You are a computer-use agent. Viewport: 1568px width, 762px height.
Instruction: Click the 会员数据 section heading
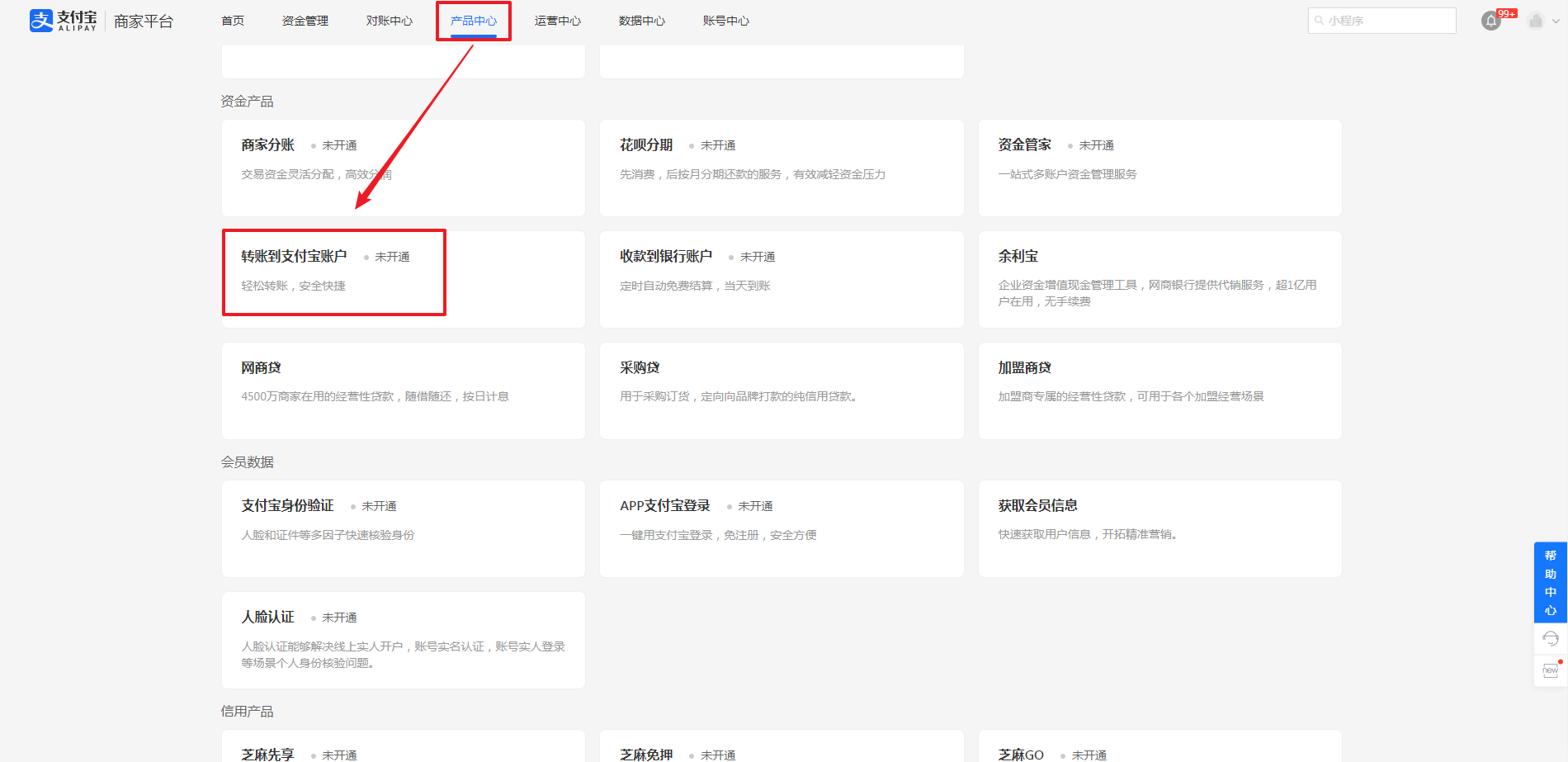(x=247, y=462)
